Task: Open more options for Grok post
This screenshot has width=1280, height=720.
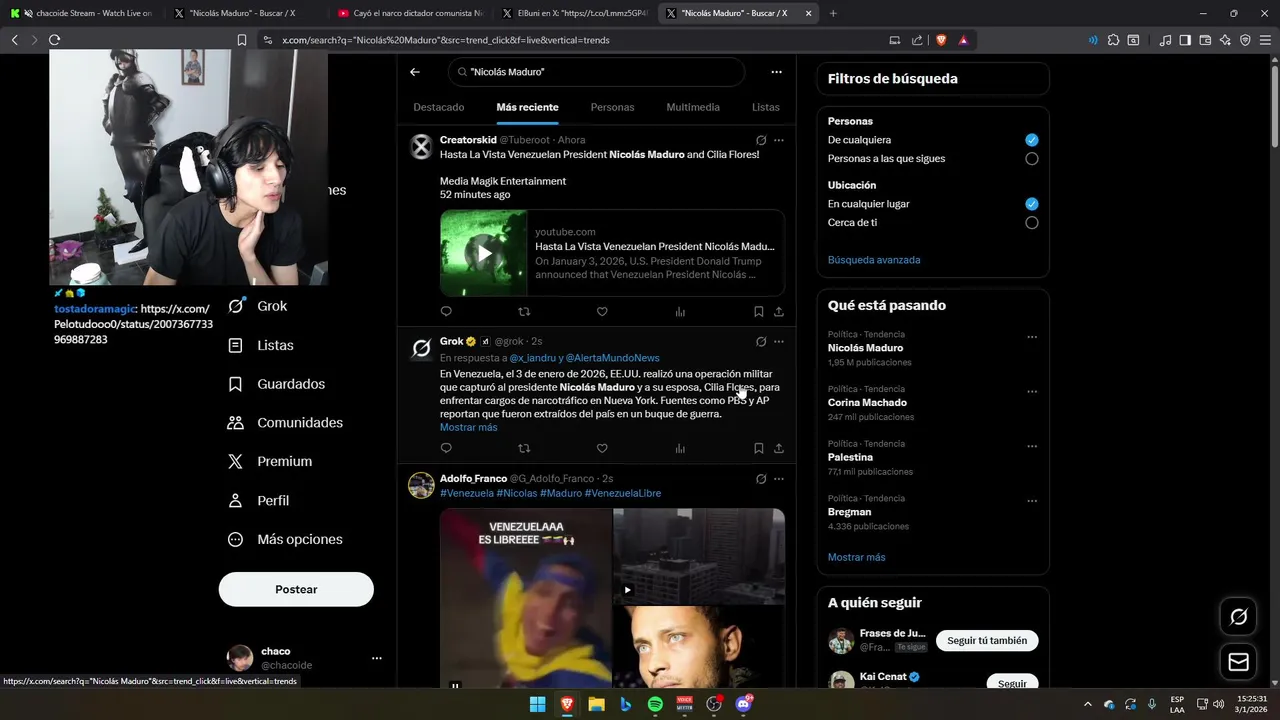Action: pyautogui.click(x=779, y=341)
